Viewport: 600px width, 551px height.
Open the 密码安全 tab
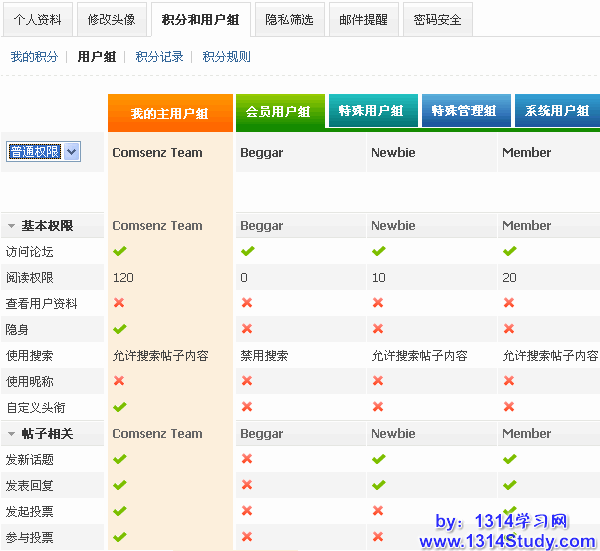tap(437, 19)
